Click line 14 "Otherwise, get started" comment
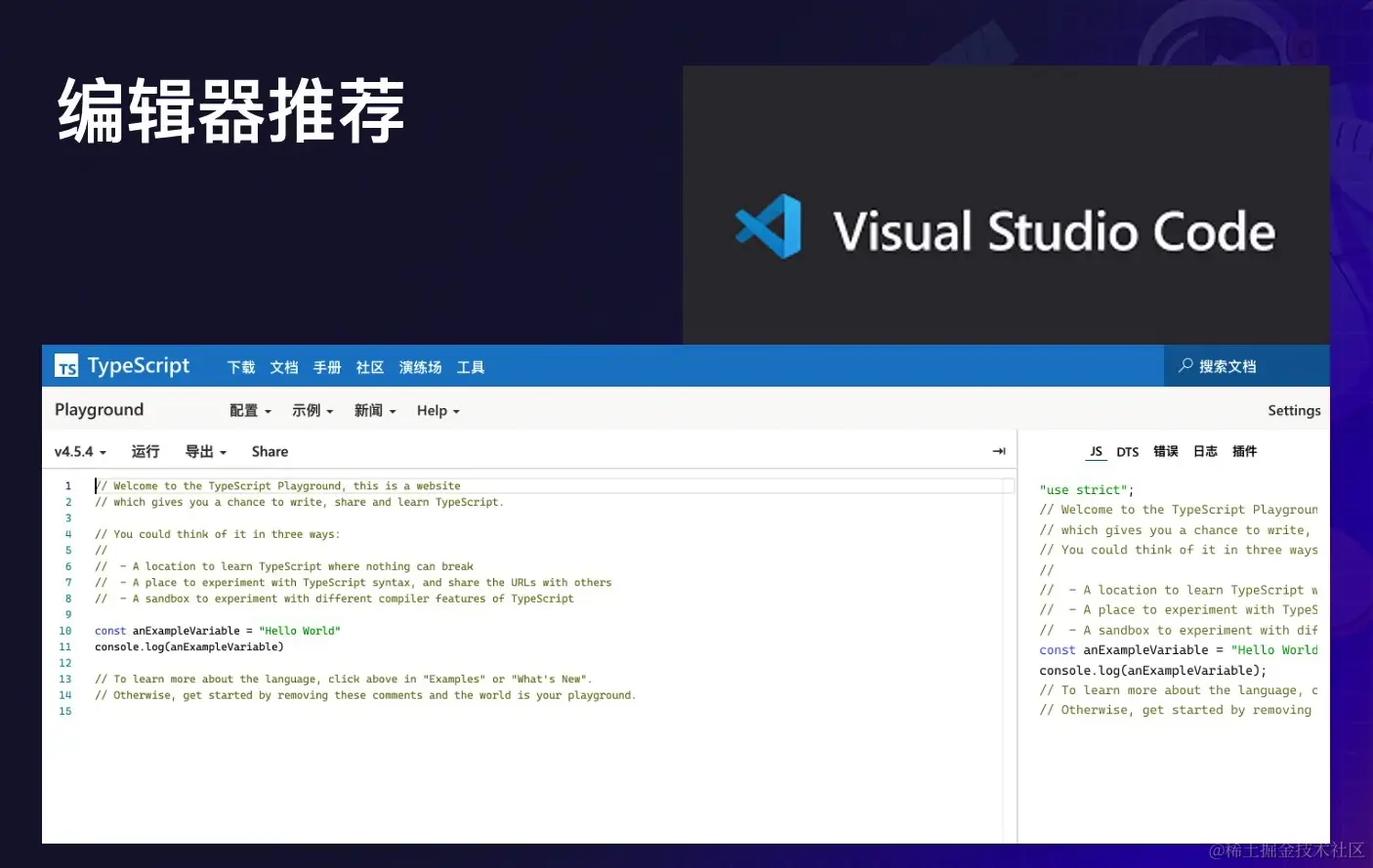 [x=365, y=695]
